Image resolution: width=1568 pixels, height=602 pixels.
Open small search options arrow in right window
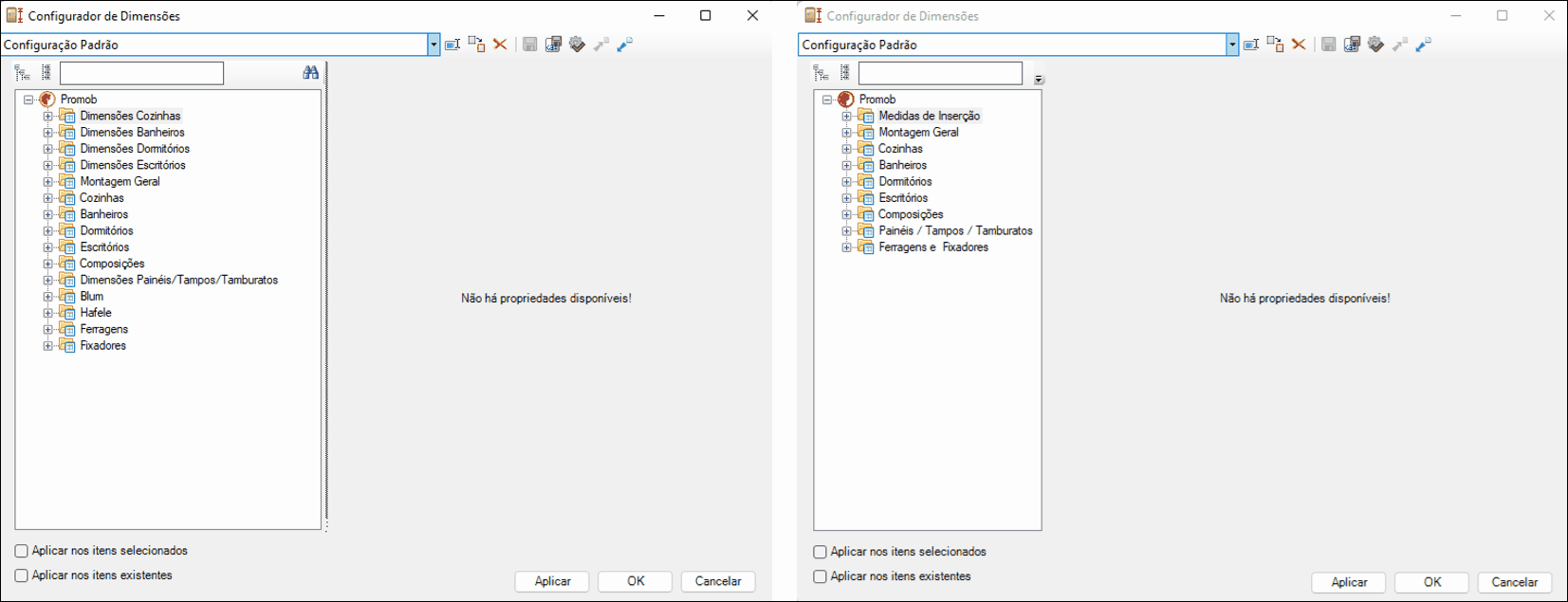[x=1039, y=80]
